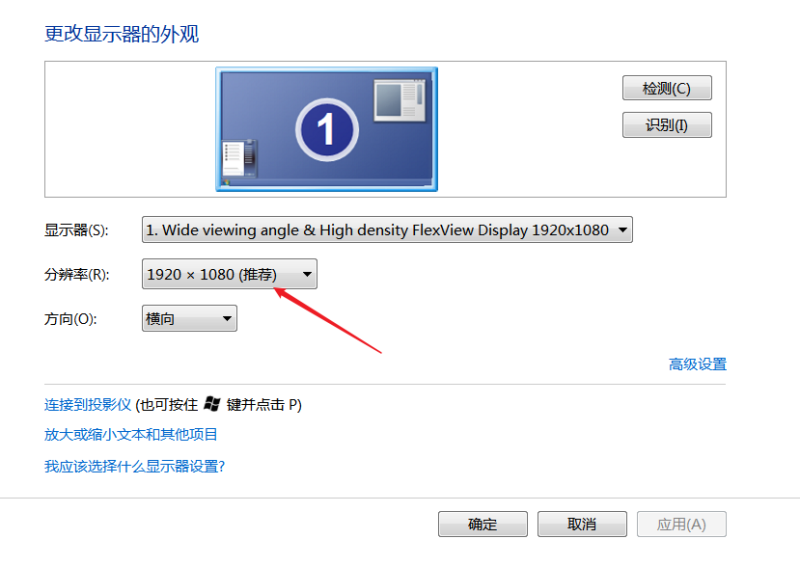Click the Windows logo key icon
The height and width of the screenshot is (566, 800).
pyautogui.click(x=212, y=404)
